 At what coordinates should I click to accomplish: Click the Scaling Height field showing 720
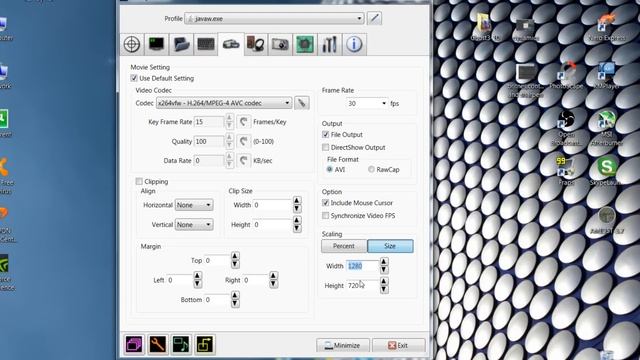click(362, 286)
